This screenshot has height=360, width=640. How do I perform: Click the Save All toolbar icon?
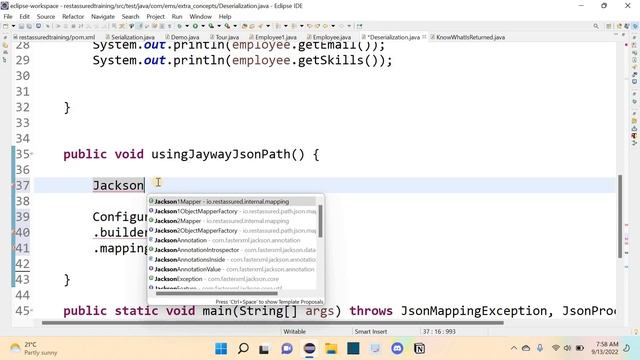pyautogui.click(x=29, y=26)
